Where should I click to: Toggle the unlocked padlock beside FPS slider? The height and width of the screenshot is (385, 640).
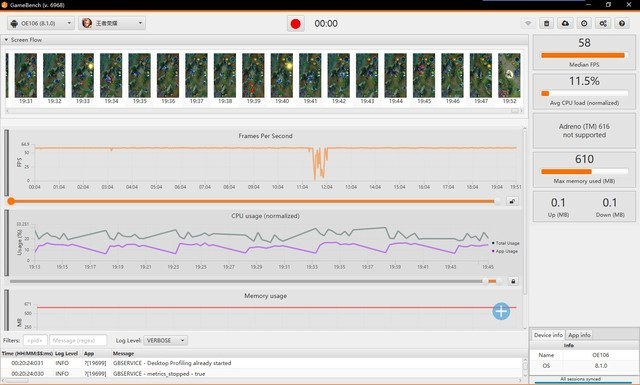click(513, 201)
